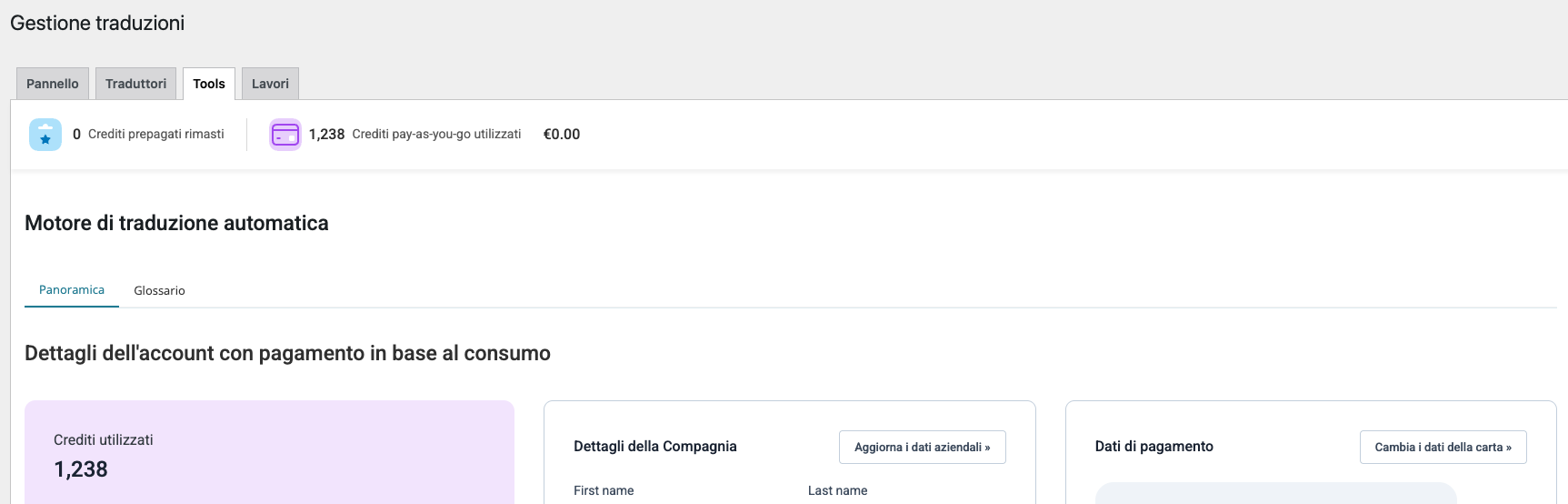Click the purple pay-as-you-go credit card icon
Image resolution: width=1568 pixels, height=504 pixels.
(285, 135)
